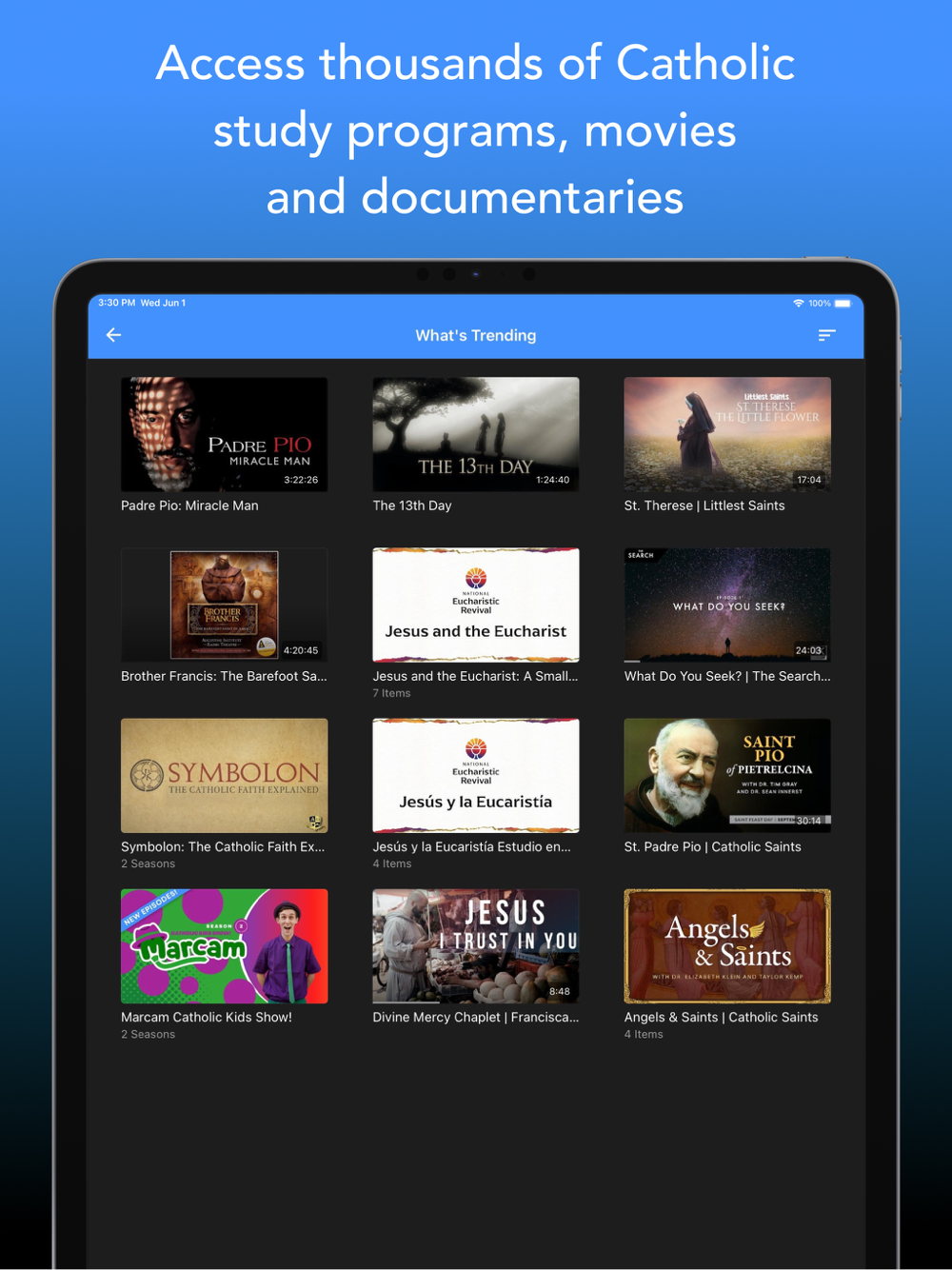The width and height of the screenshot is (952, 1270).
Task: Select the title 'The 13th Day'
Action: click(x=412, y=506)
